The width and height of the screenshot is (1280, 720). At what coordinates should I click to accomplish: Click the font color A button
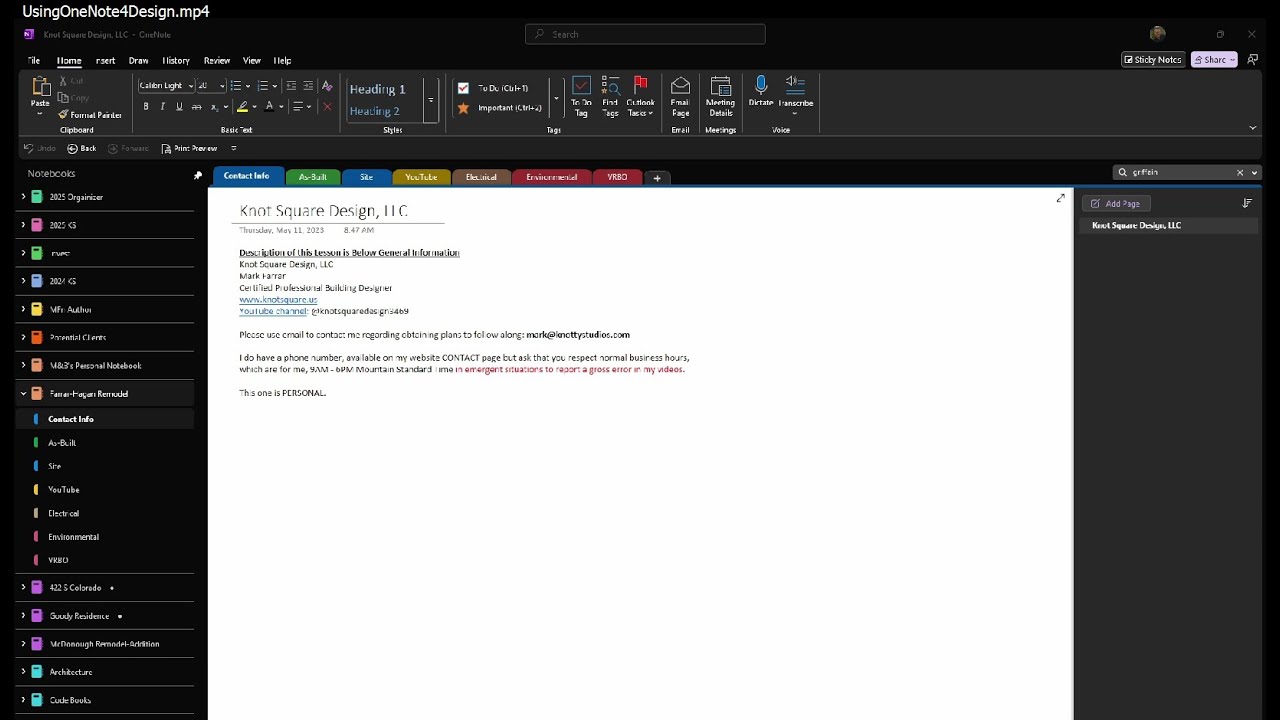[269, 107]
